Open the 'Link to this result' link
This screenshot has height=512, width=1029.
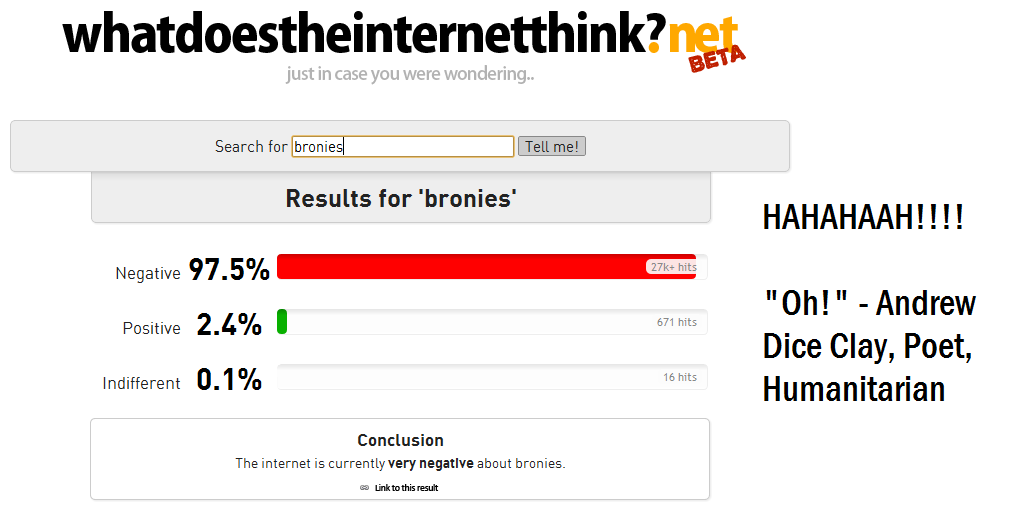406,488
